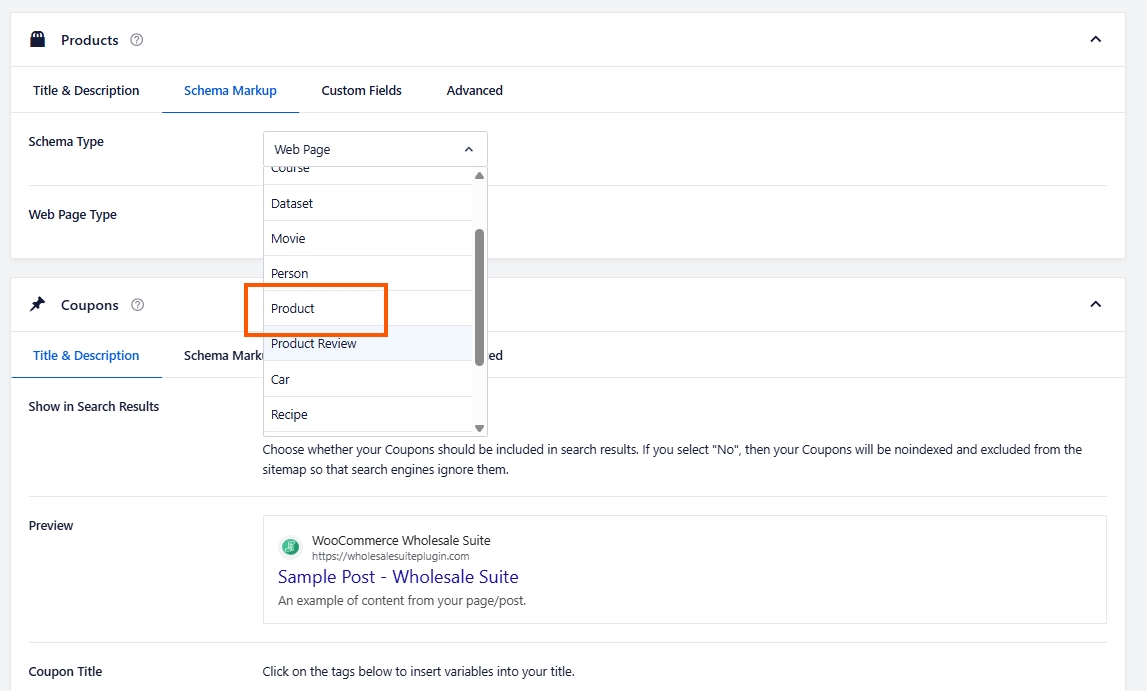Image resolution: width=1147 pixels, height=691 pixels.
Task: Collapse the Coupons section chevron
Action: [x=1095, y=305]
